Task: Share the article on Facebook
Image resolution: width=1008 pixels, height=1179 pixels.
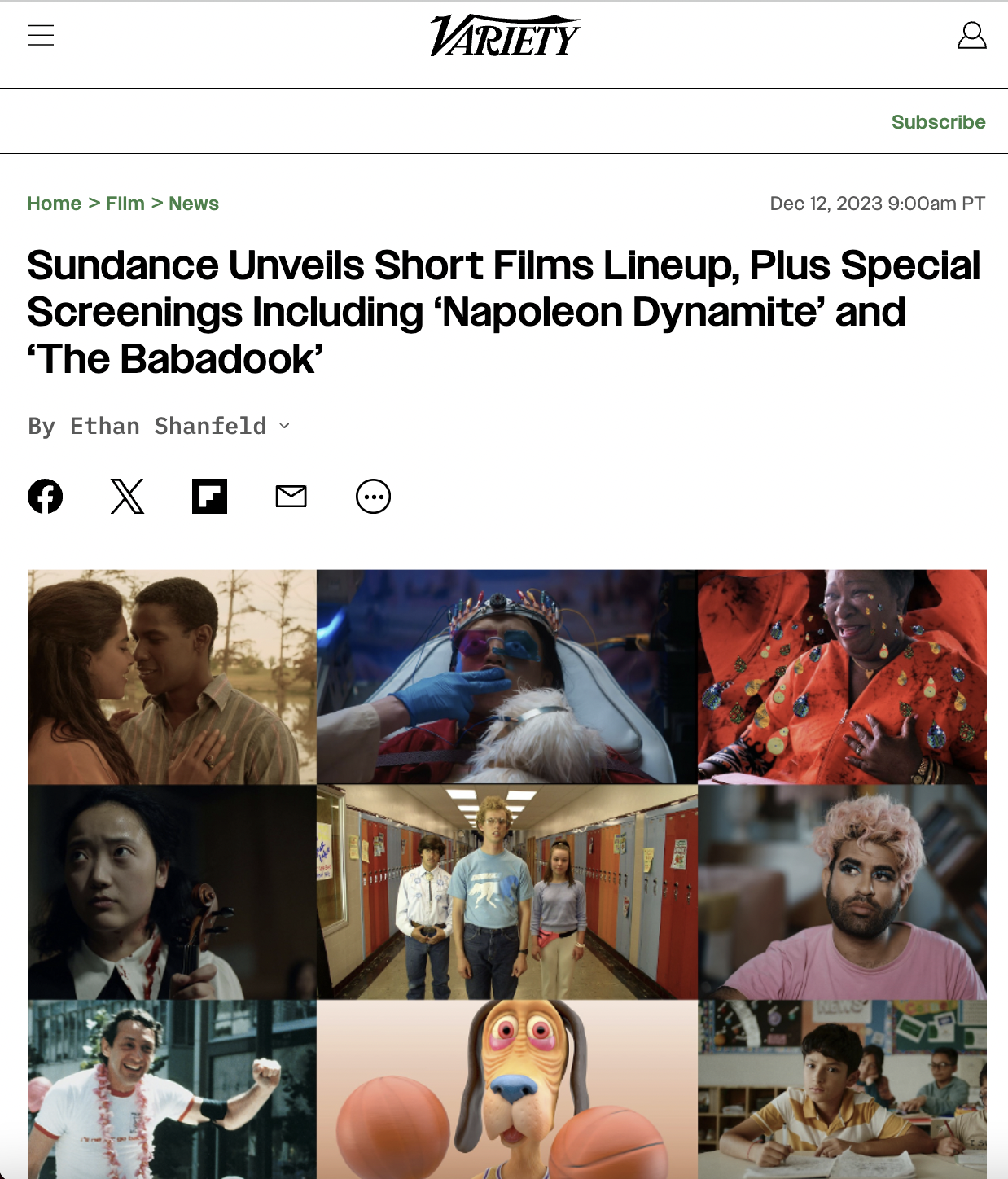Action: (x=46, y=496)
